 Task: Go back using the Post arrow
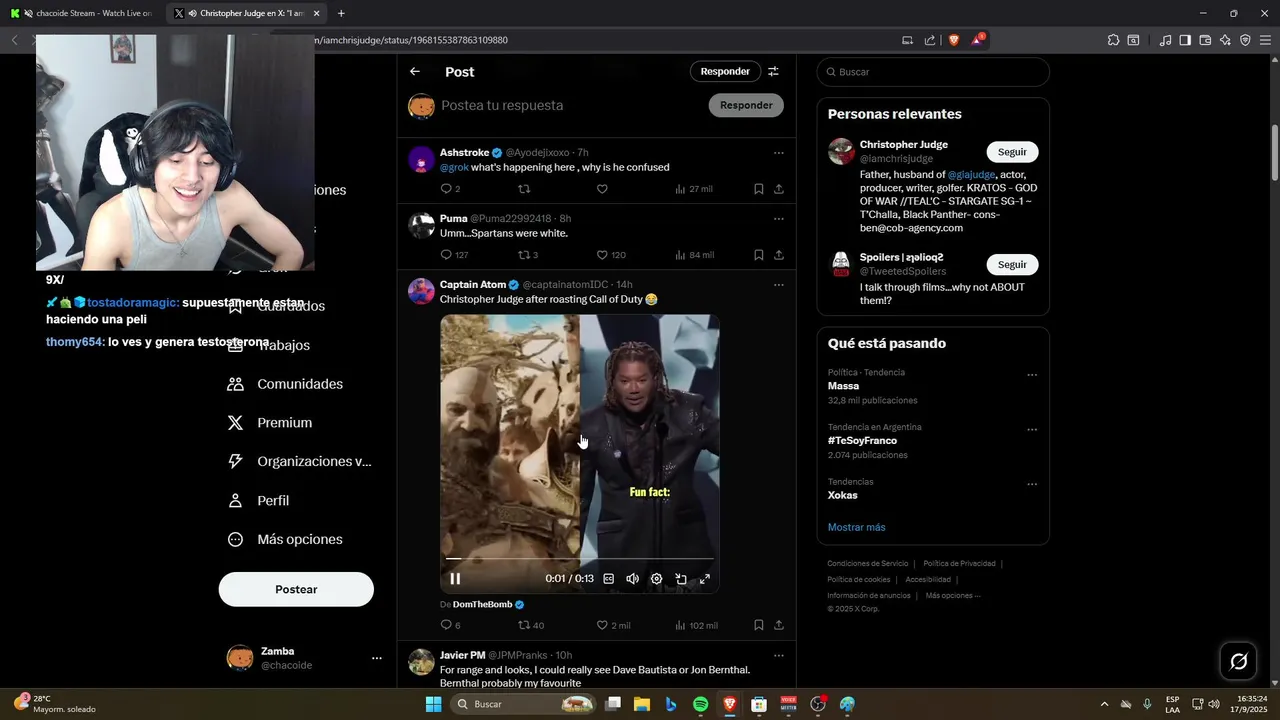pos(415,72)
